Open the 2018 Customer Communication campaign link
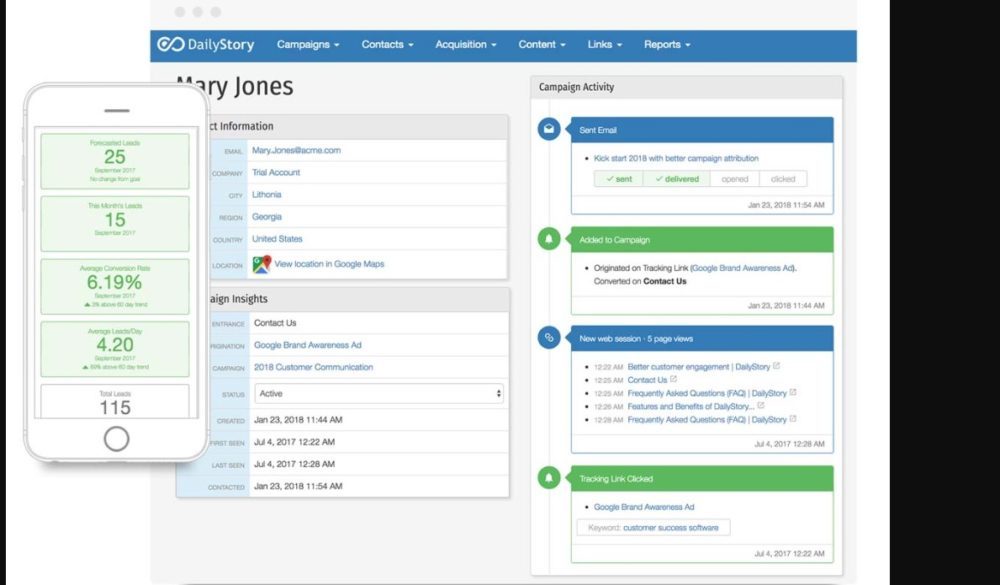The height and width of the screenshot is (585, 1000). (x=313, y=367)
